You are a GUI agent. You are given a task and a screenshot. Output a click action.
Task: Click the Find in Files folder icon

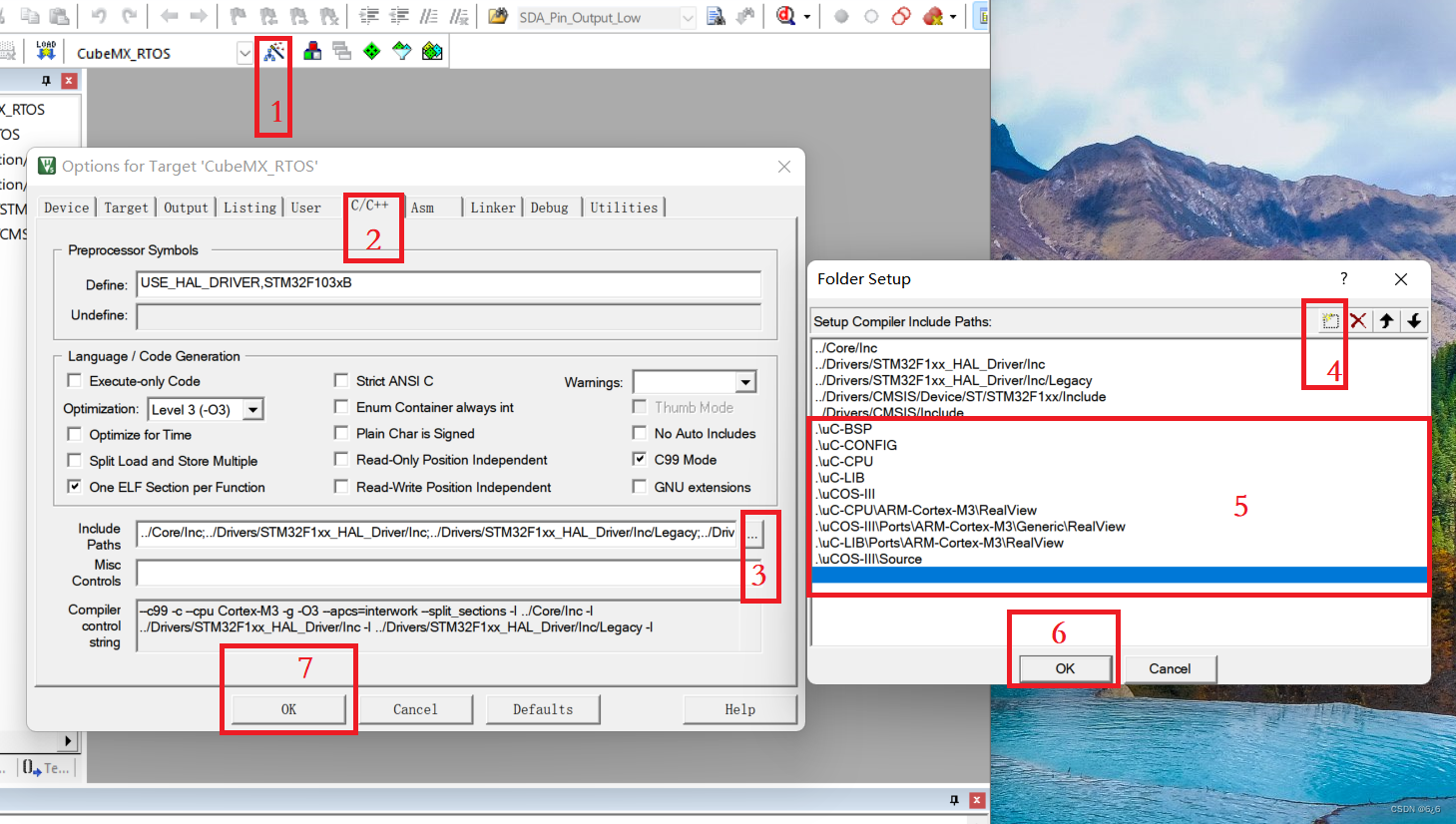[498, 16]
